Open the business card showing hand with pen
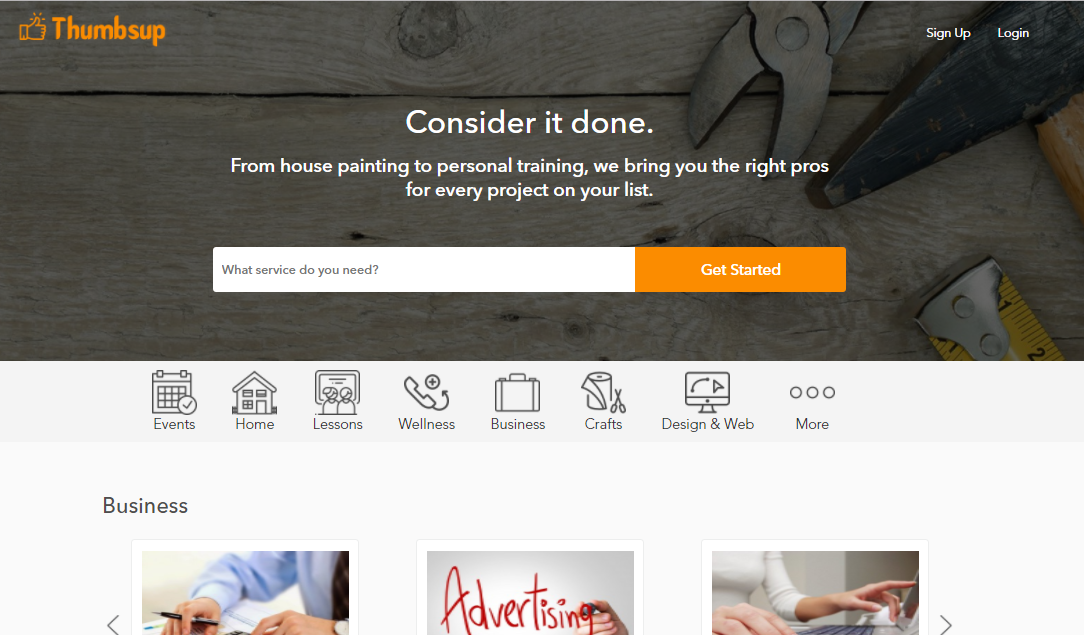The image size is (1084, 635). [x=245, y=593]
